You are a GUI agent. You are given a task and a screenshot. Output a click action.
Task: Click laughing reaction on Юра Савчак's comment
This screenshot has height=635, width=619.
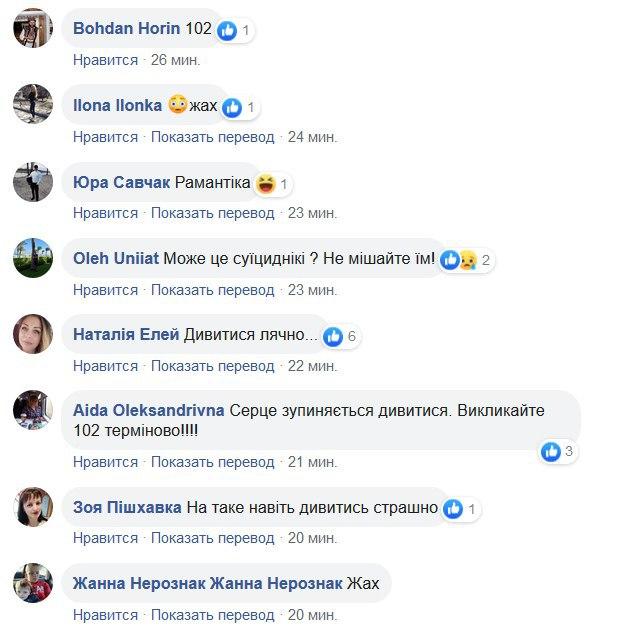(x=265, y=183)
